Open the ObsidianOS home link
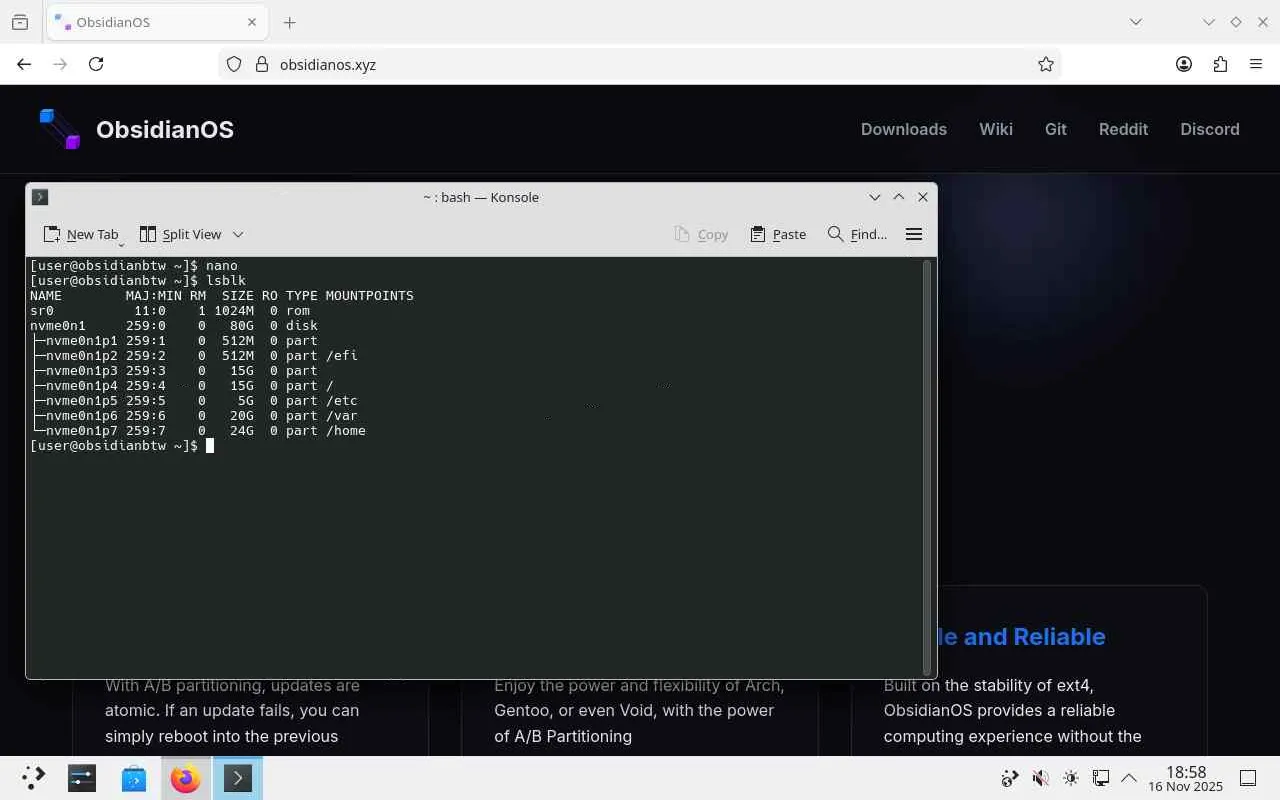 [x=165, y=129]
